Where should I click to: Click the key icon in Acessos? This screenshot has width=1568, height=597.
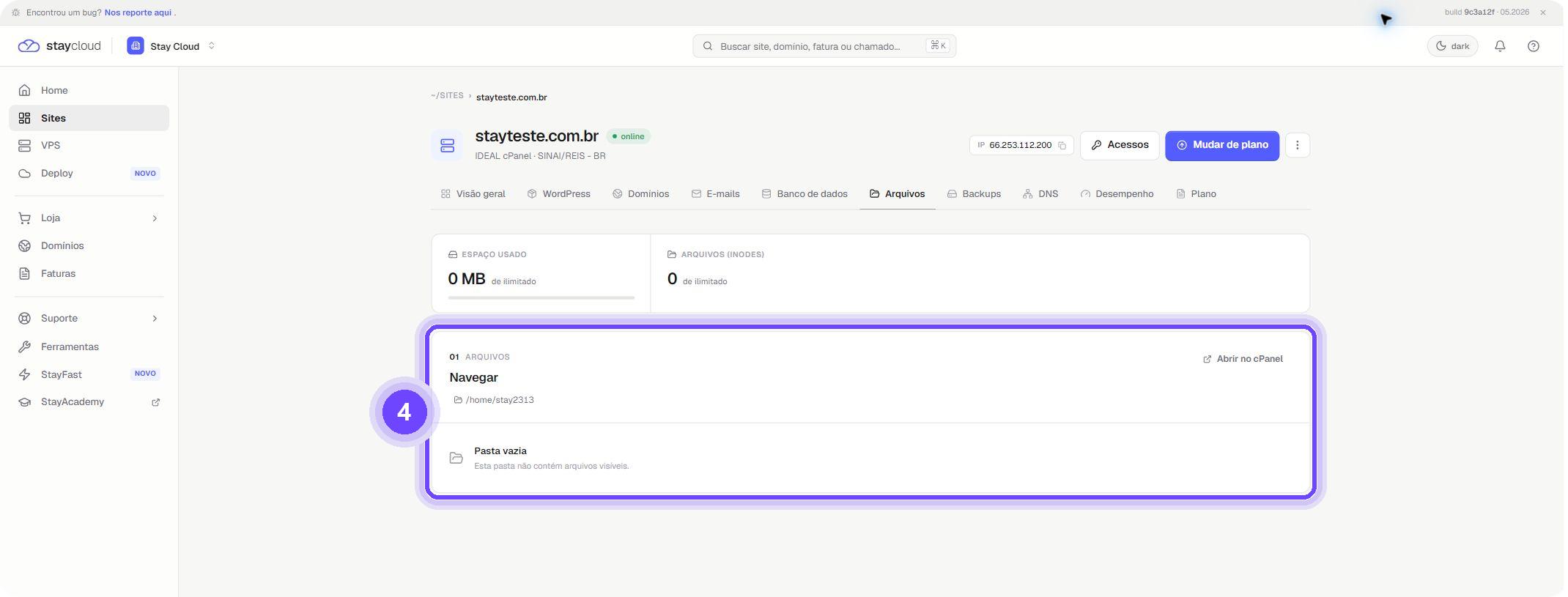(x=1096, y=145)
